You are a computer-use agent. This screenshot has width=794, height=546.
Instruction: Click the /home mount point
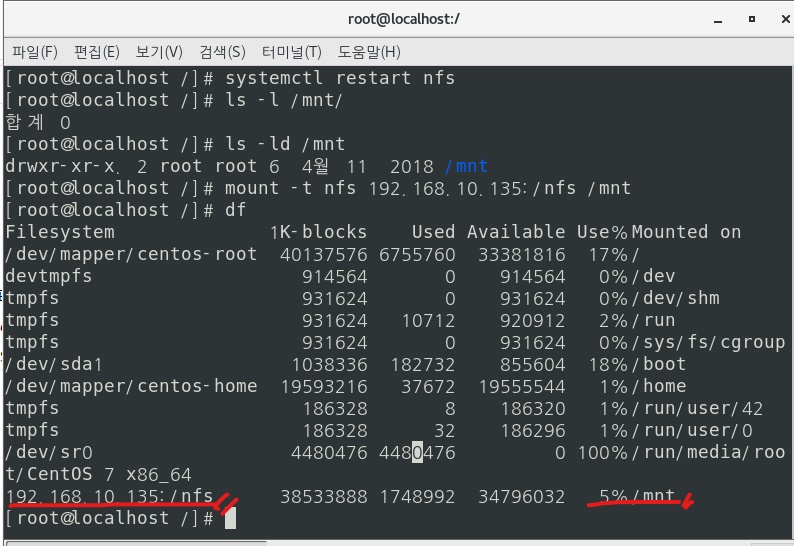[659, 386]
